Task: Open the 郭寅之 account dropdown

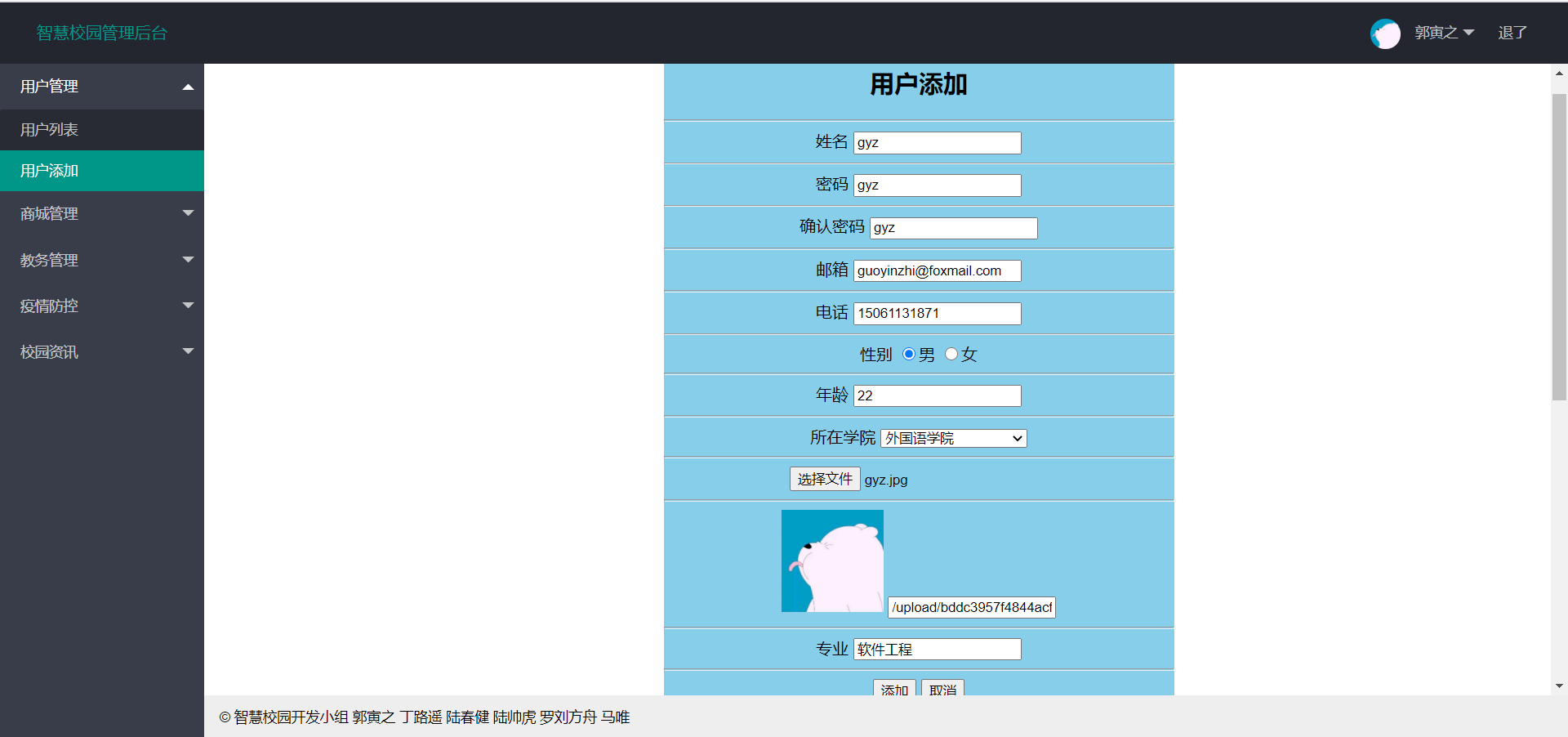Action: pos(1444,33)
